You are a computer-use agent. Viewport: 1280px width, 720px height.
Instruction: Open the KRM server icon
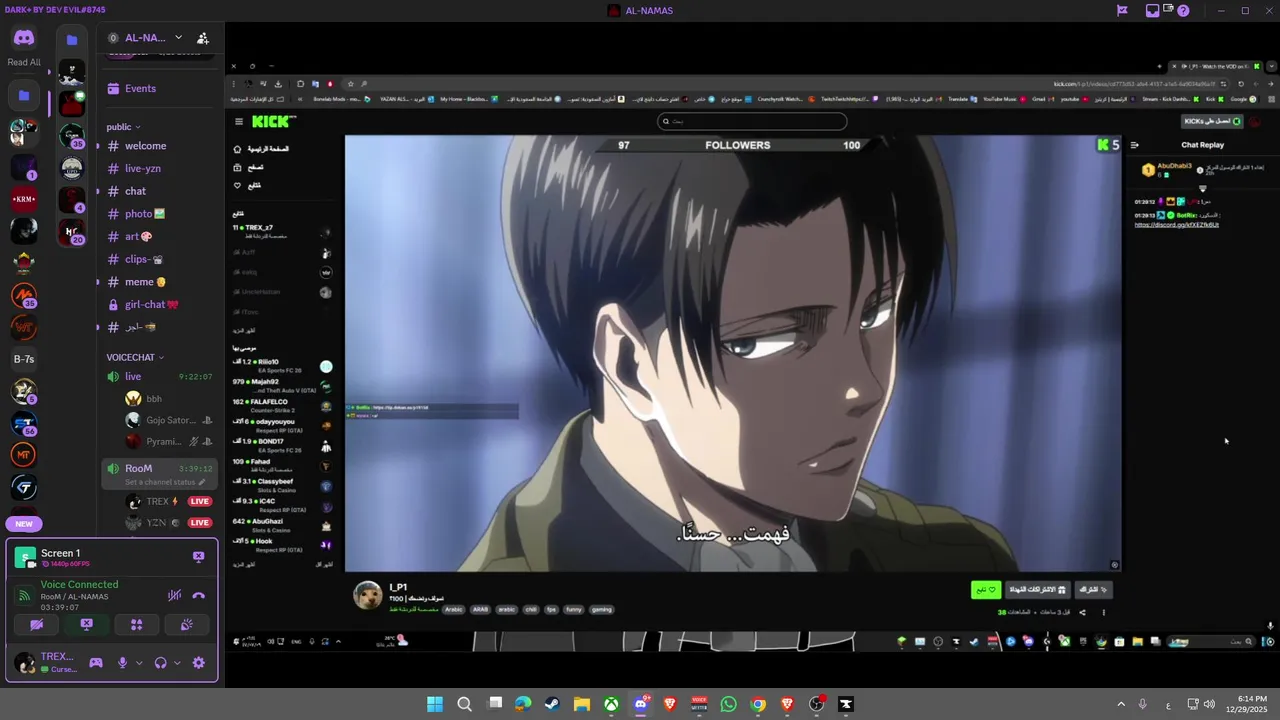24,199
